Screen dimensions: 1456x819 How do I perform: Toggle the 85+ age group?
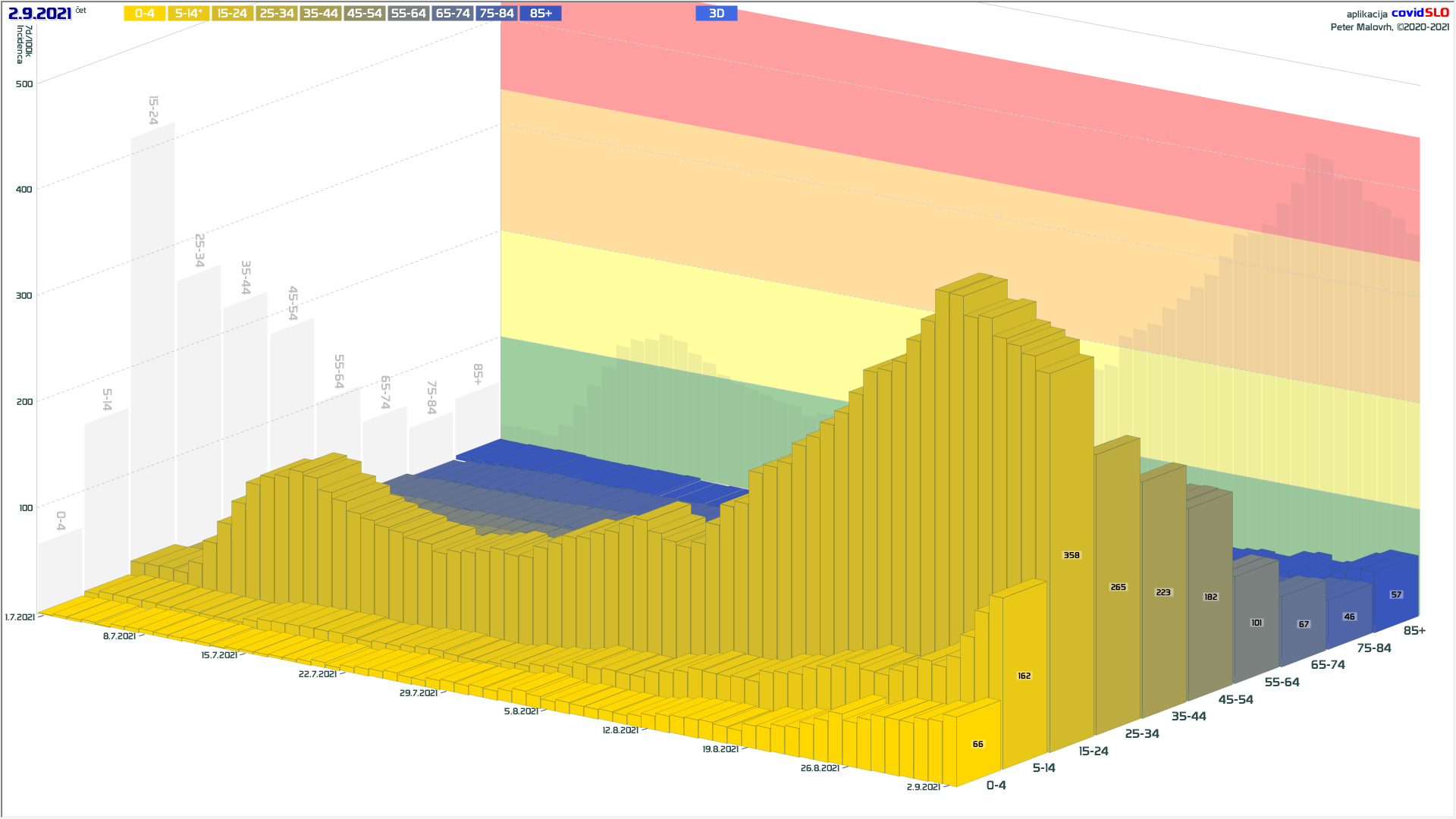pos(541,14)
